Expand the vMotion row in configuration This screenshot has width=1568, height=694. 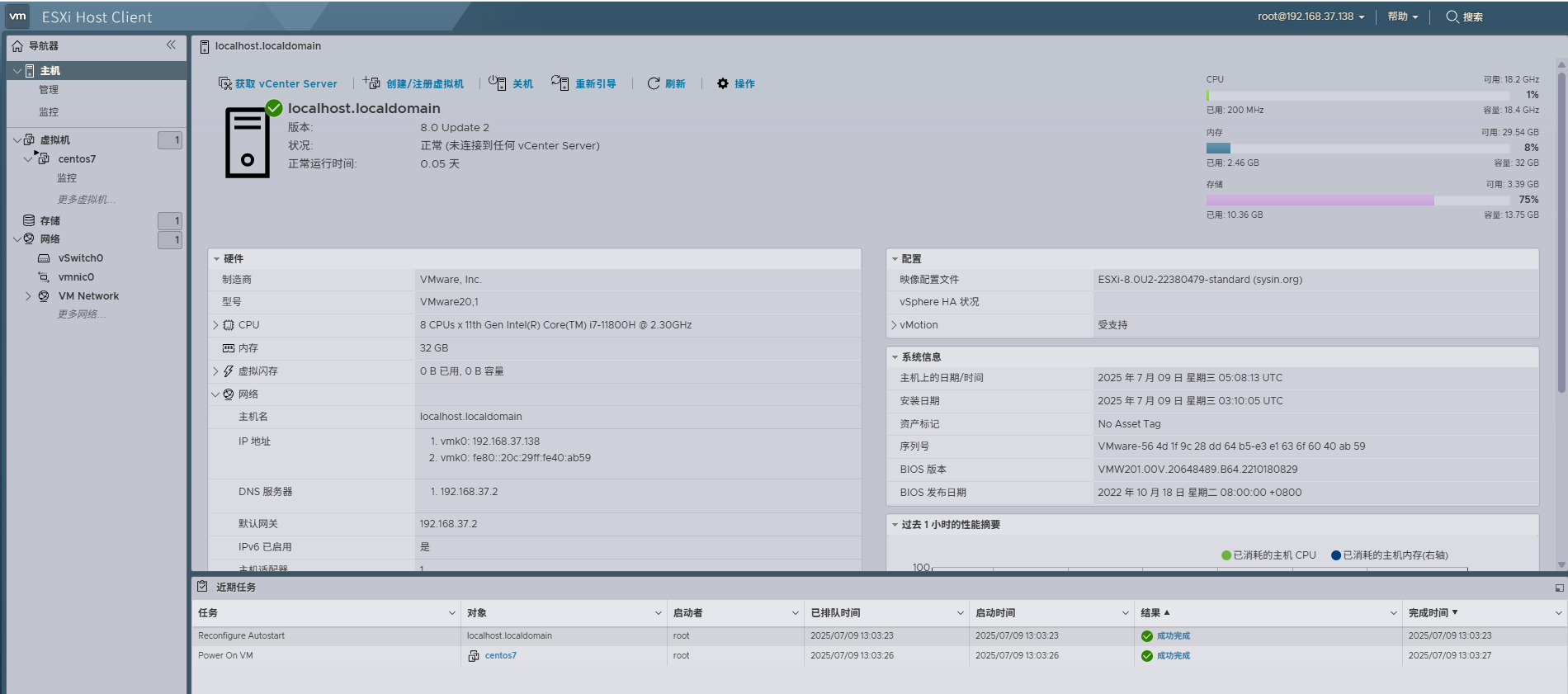894,325
